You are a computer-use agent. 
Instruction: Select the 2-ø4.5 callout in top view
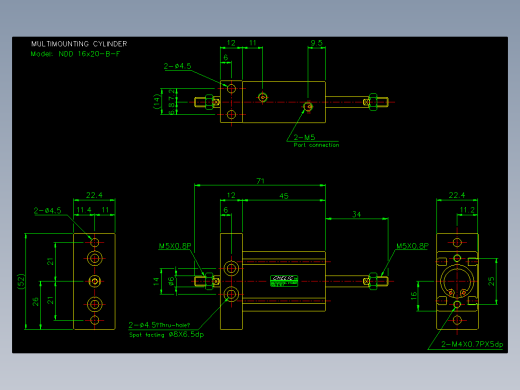177,66
